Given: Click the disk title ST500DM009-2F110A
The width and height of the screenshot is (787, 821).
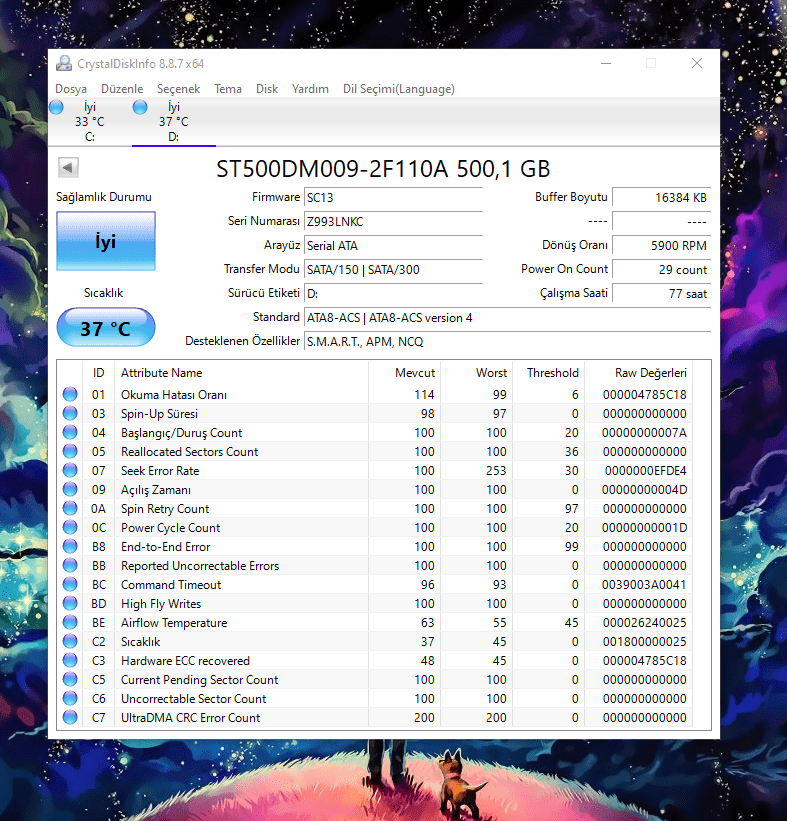Looking at the screenshot, I should coord(383,169).
